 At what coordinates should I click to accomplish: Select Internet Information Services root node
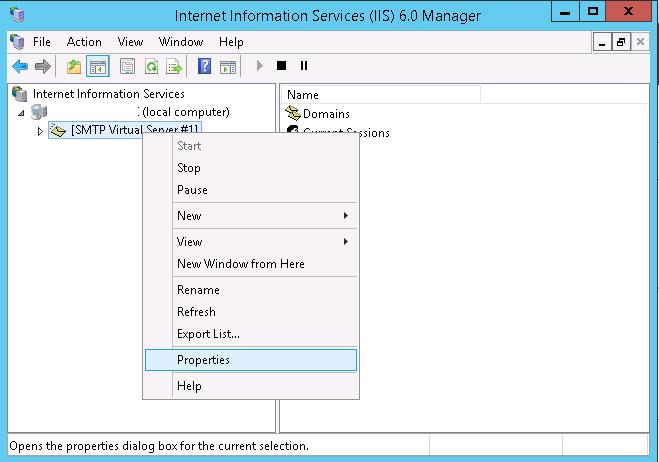[108, 94]
